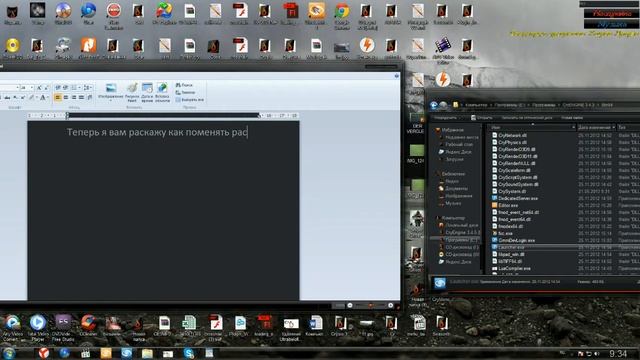
Task: Open Any Video Converter desktop icon
Action: tap(12, 327)
